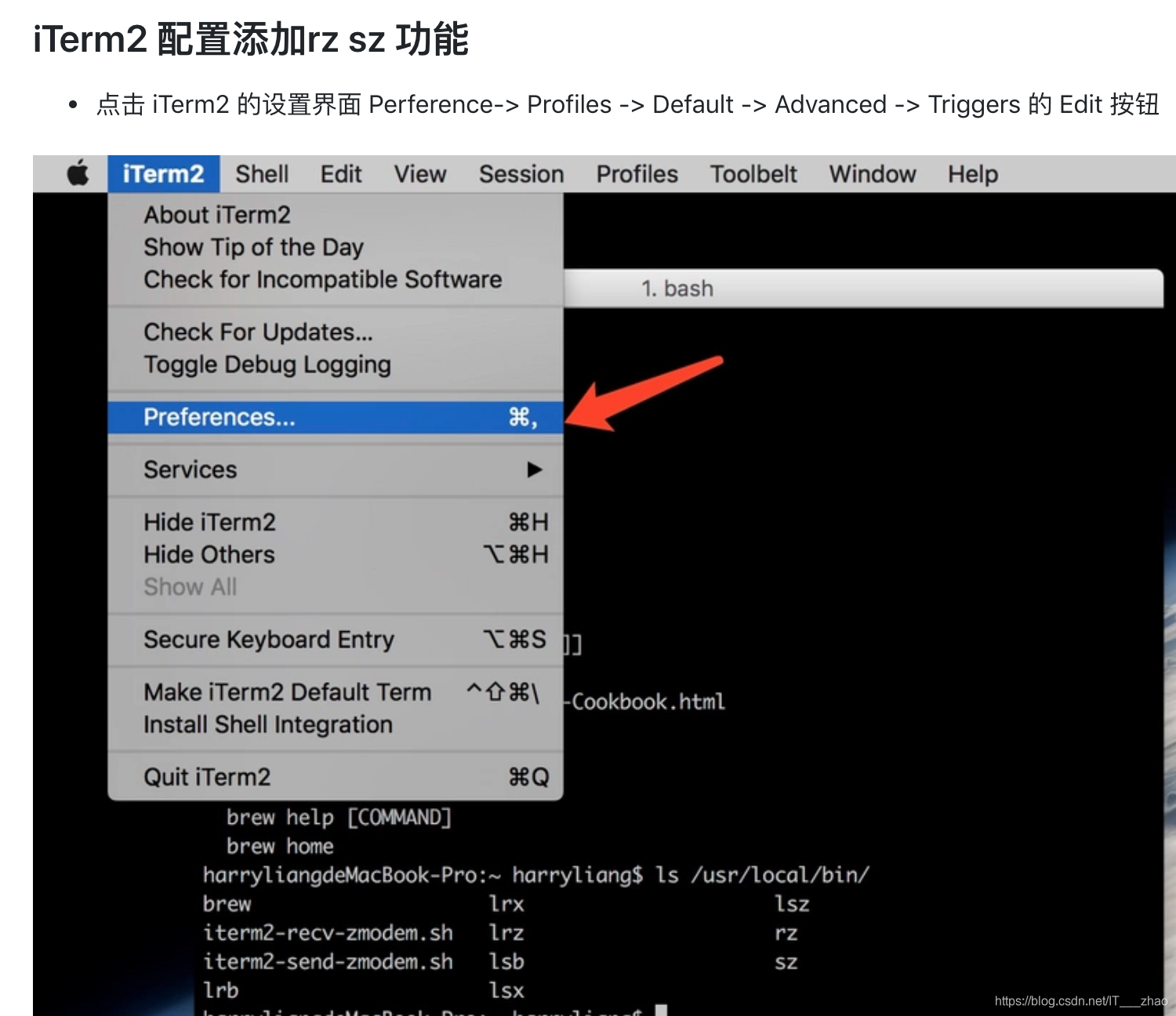Click the 'brew help [COMMAND]' line
This screenshot has width=1176, height=1016.
click(x=339, y=818)
